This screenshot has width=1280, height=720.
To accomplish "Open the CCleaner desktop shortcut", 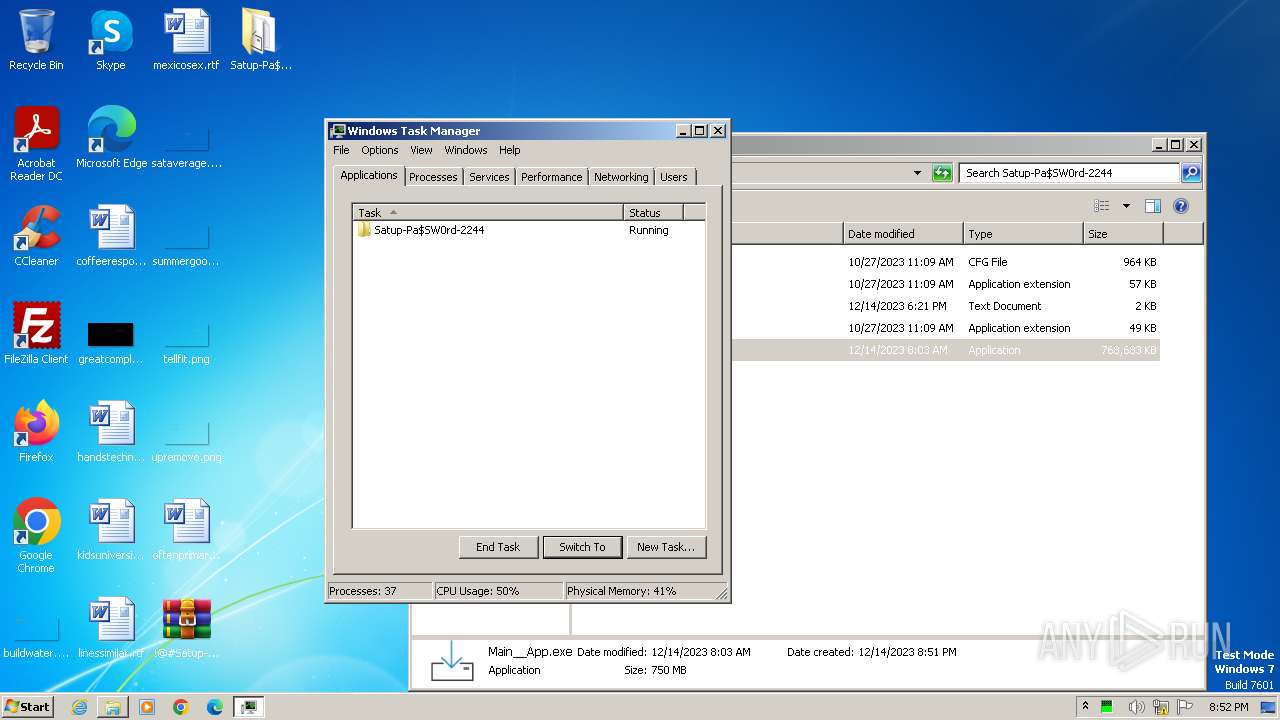I will [x=36, y=236].
